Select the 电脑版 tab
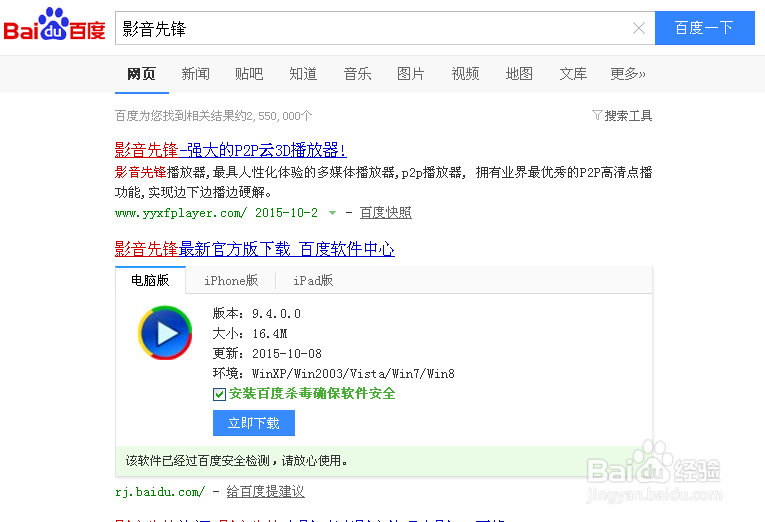The image size is (765, 522). (150, 280)
